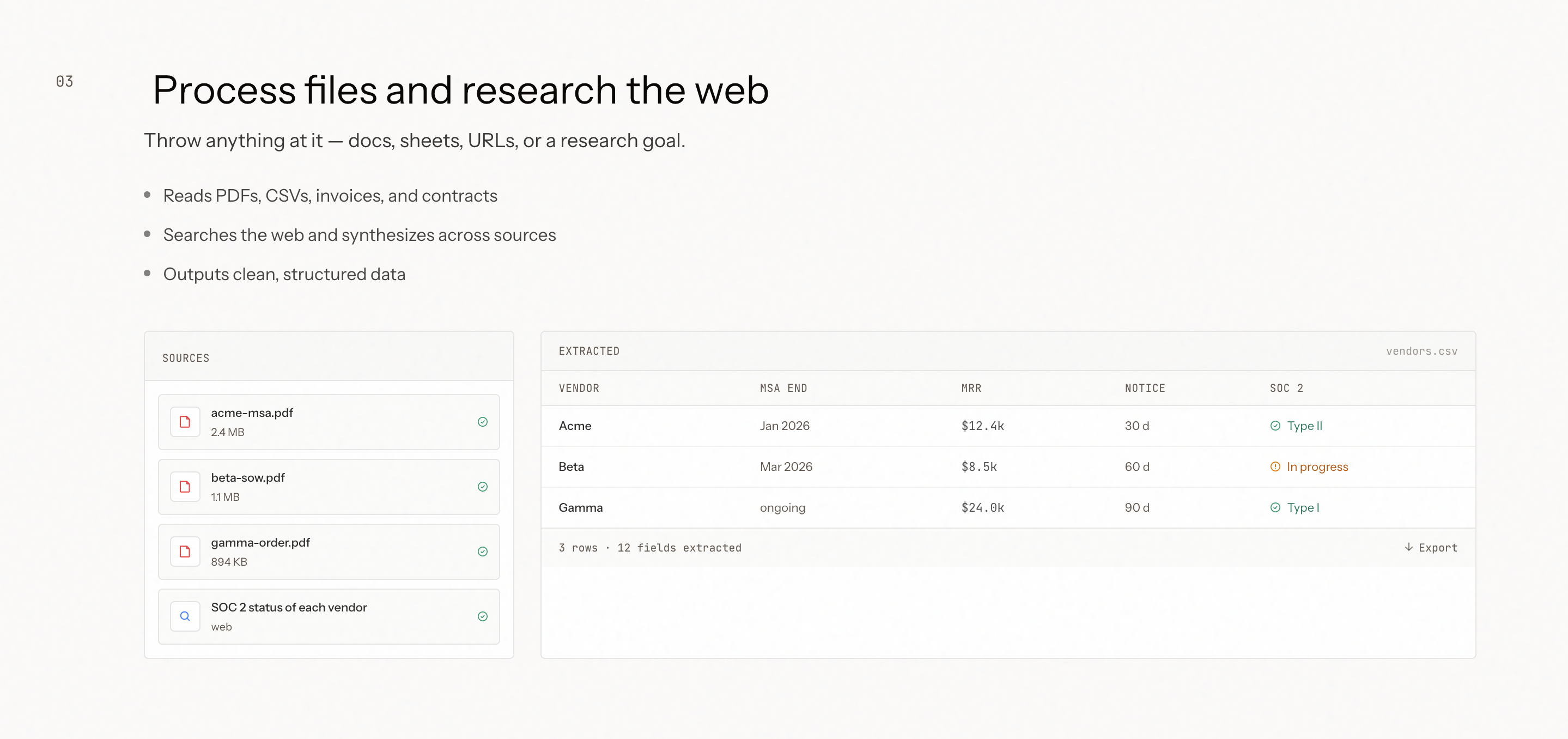
Task: Click the checkmark next to acme-msa.pdf
Action: click(483, 422)
